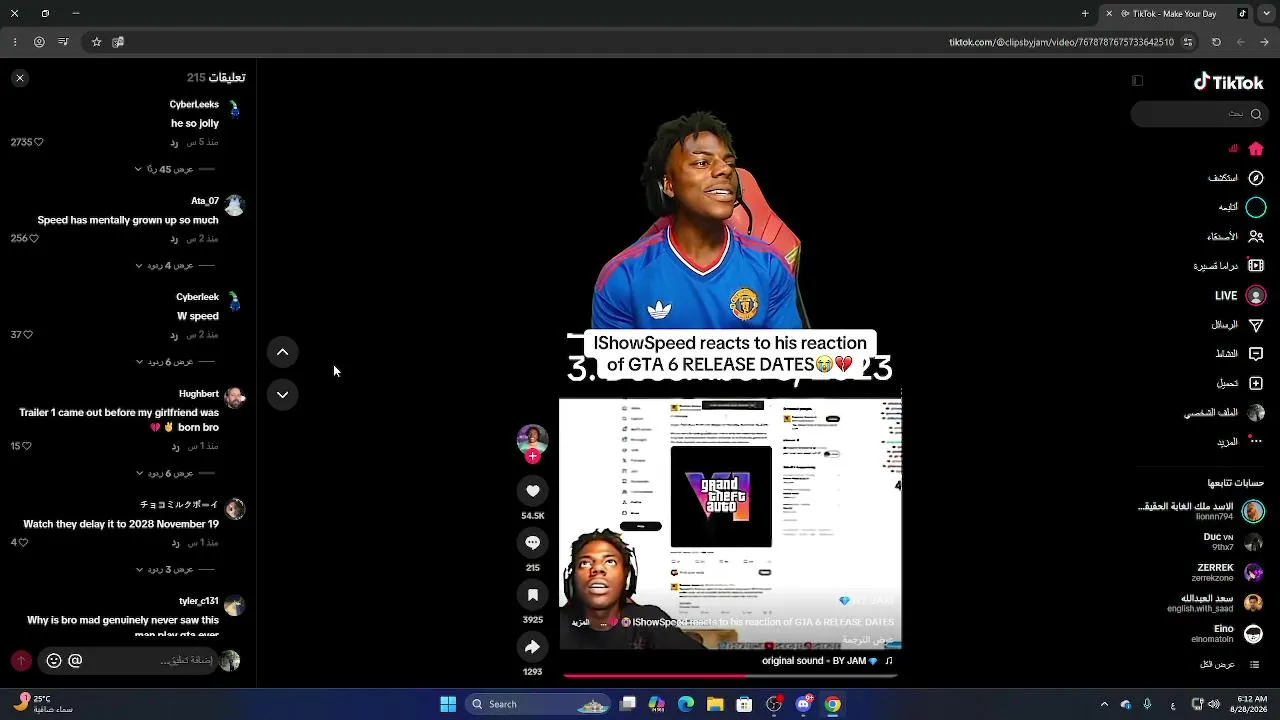Reply to Hughbert's comment
Image resolution: width=1280 pixels, height=720 pixels.
pyautogui.click(x=174, y=446)
